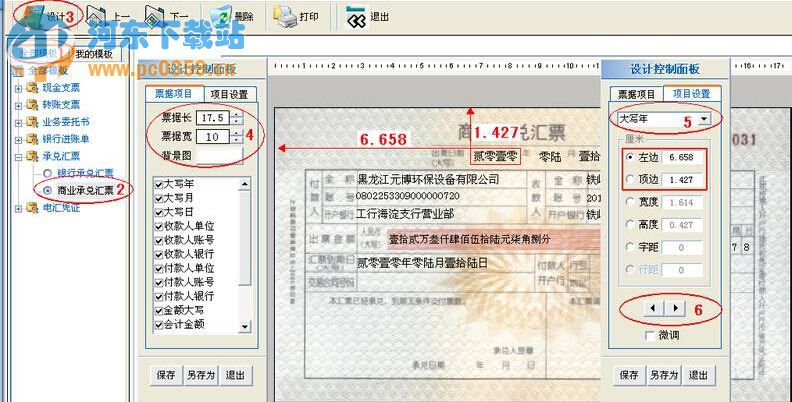The image size is (792, 402).
Task: Click 另存为 in right design panel
Action: (664, 375)
